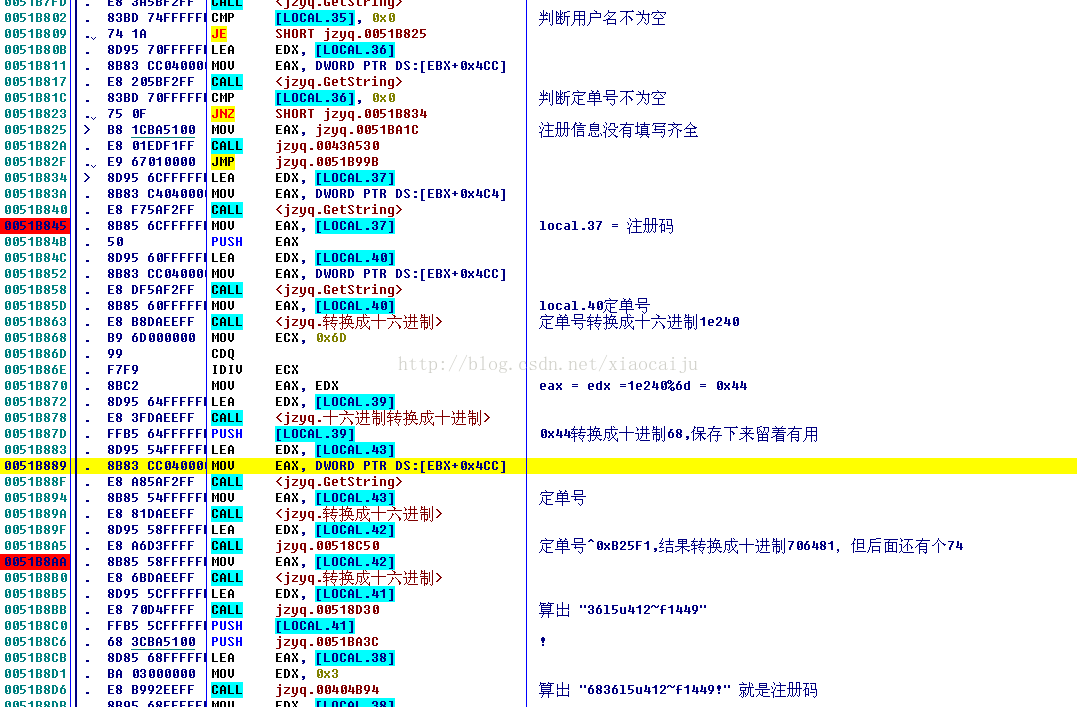Viewport: 1077px width, 707px height.
Task: Click comment 注册信息没有填写齐全
Action: point(618,130)
